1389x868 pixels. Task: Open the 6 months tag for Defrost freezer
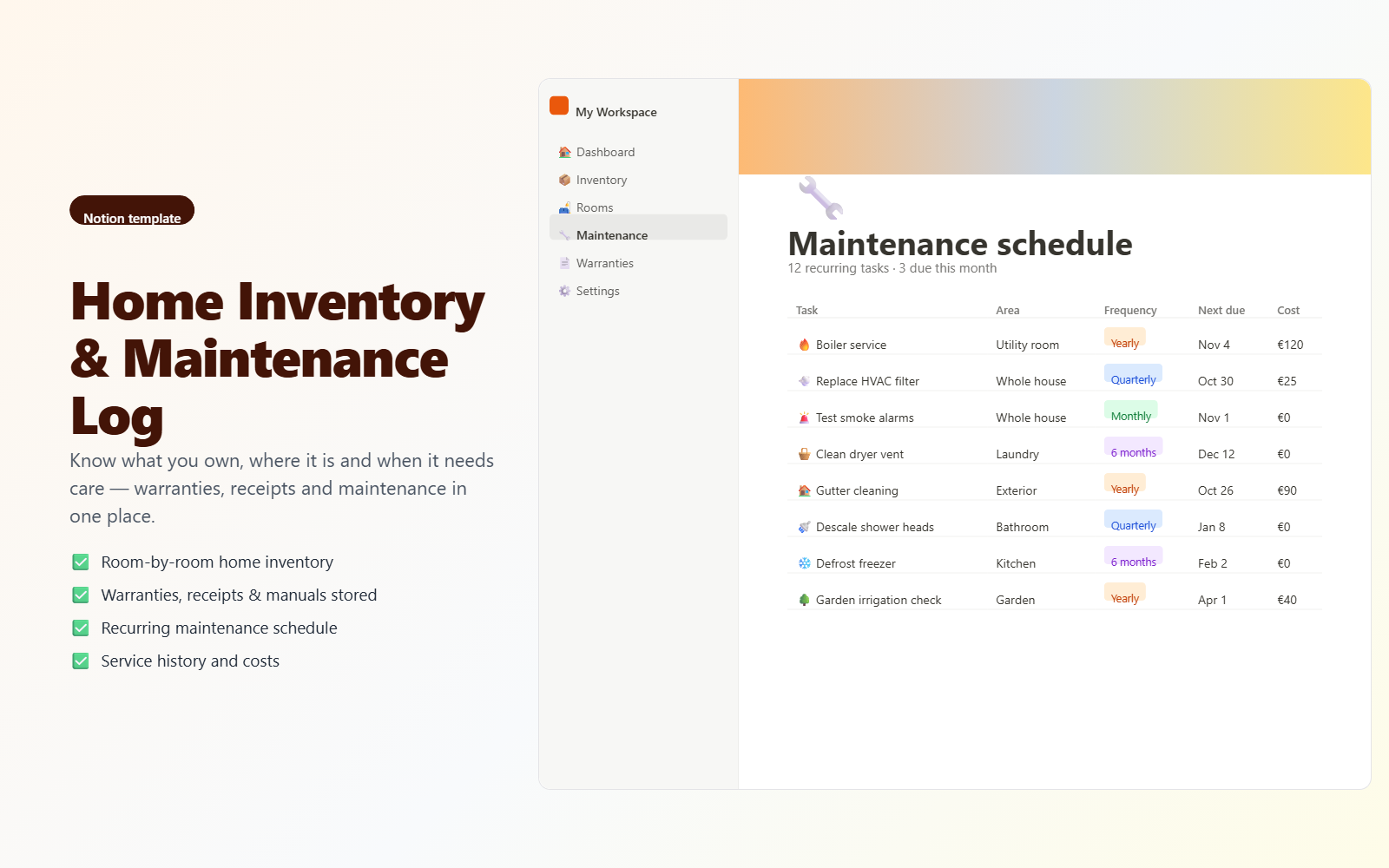(x=1133, y=556)
